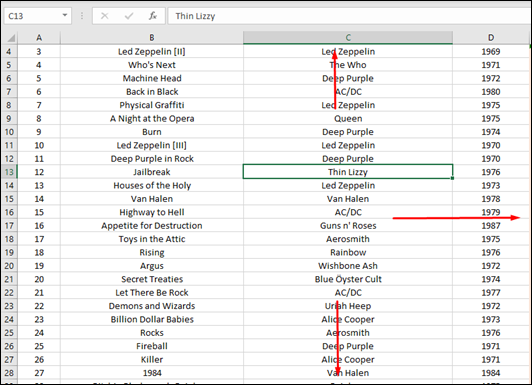The height and width of the screenshot is (385, 532).
Task: Select the Rocks cell
Action: click(152, 333)
